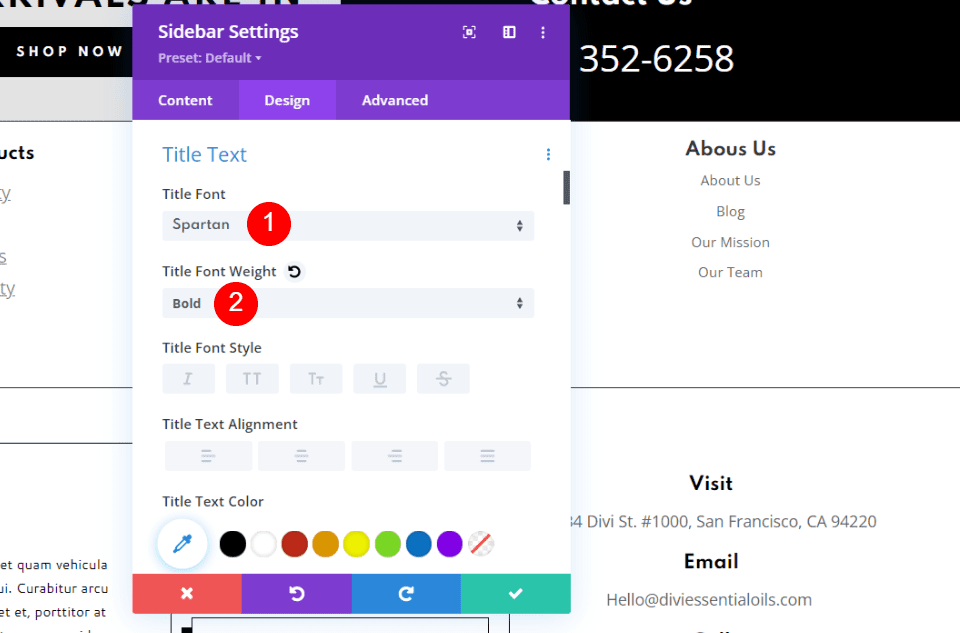Open the Title Text options three-dot menu
The height and width of the screenshot is (633, 960).
(548, 154)
